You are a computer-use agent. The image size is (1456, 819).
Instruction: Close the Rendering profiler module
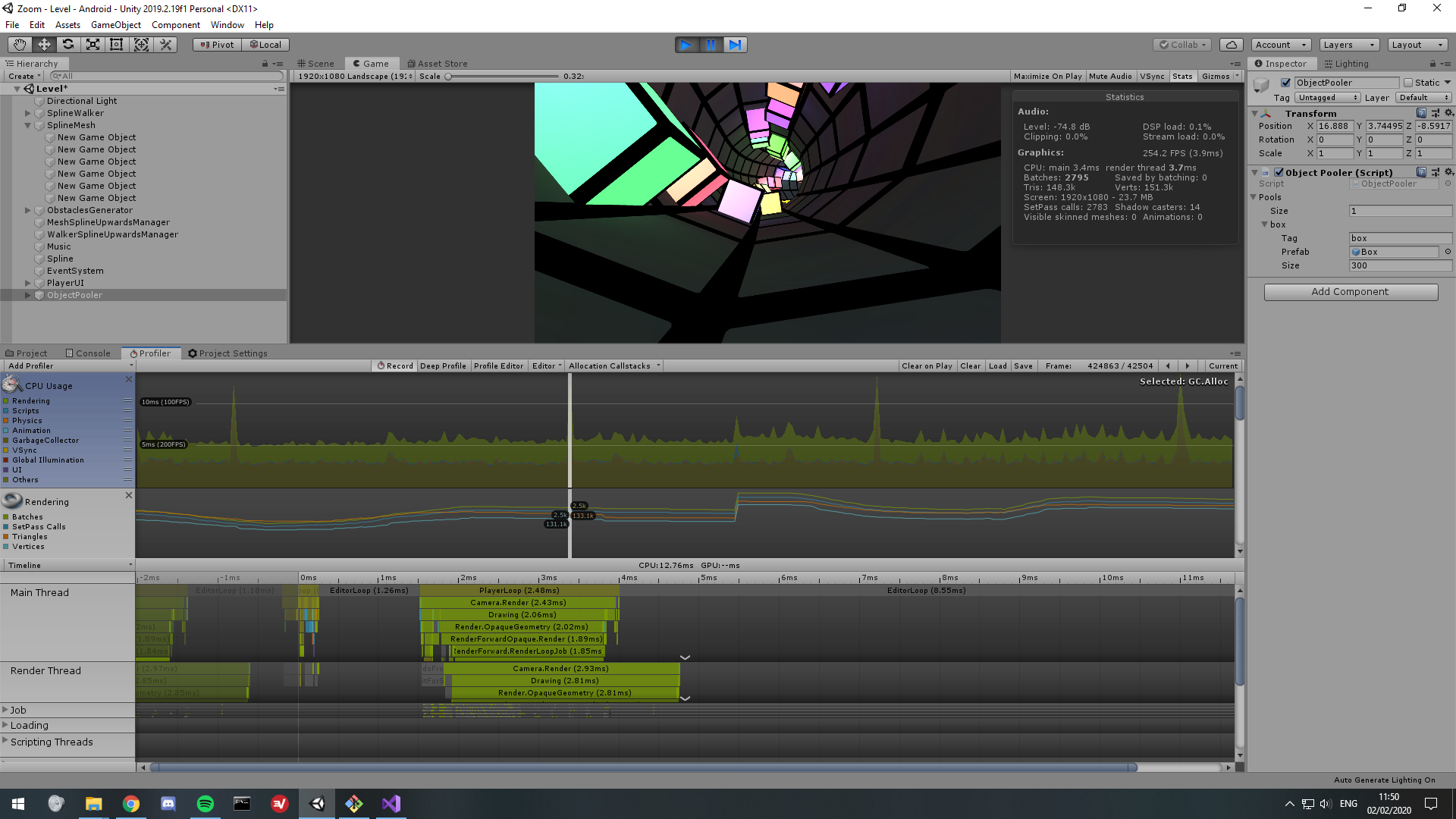pos(128,495)
